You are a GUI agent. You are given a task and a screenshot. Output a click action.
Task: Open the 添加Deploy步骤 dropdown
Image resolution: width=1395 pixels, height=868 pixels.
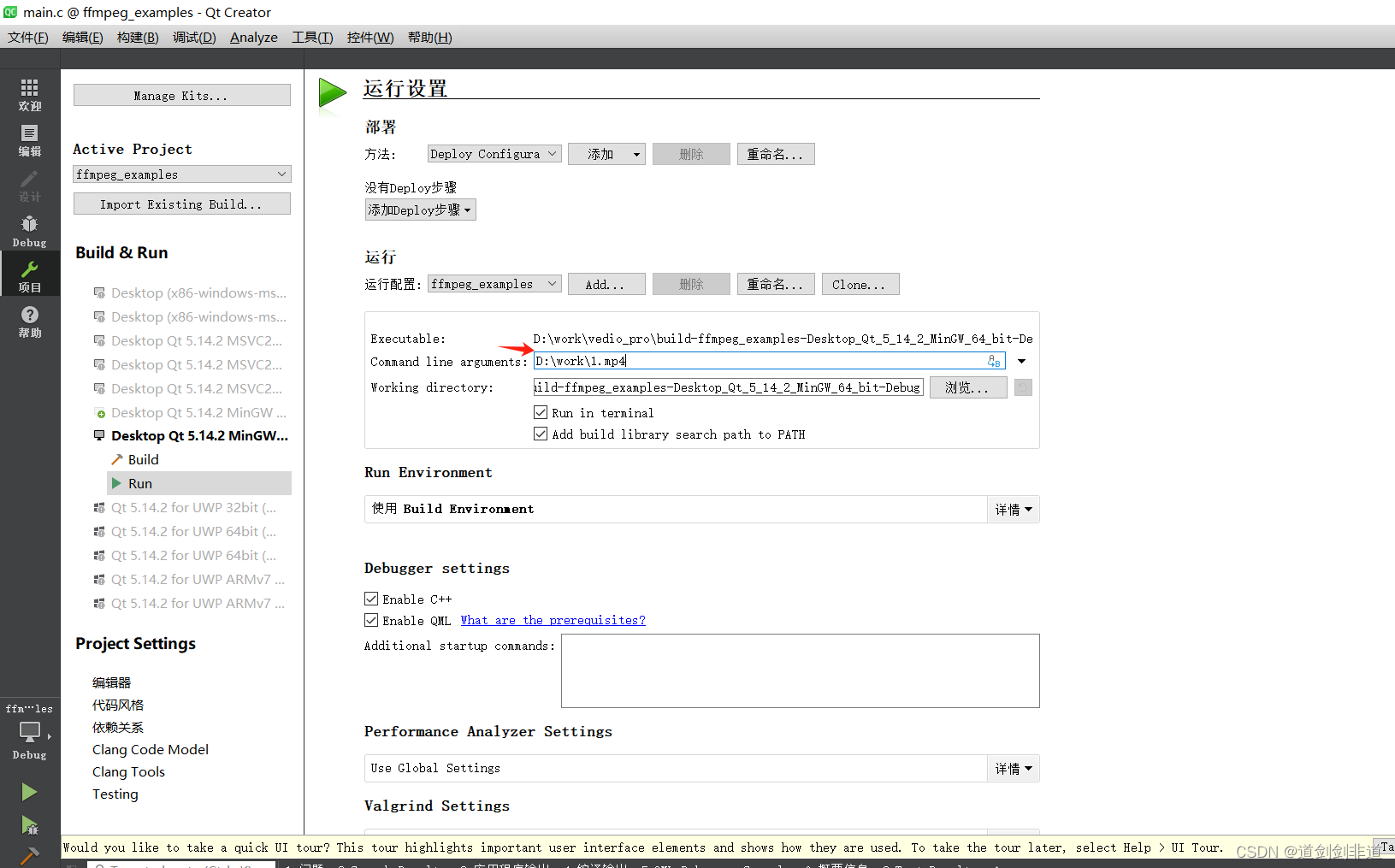click(x=420, y=210)
